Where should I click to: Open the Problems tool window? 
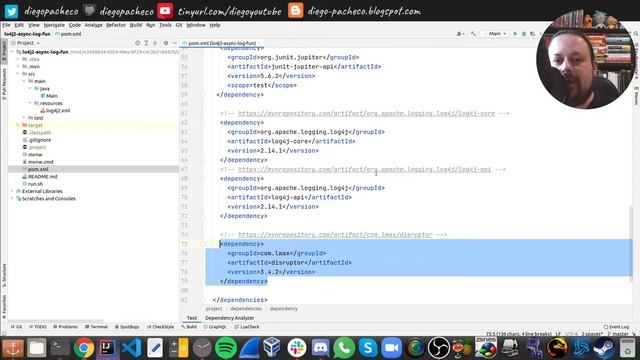(65, 327)
